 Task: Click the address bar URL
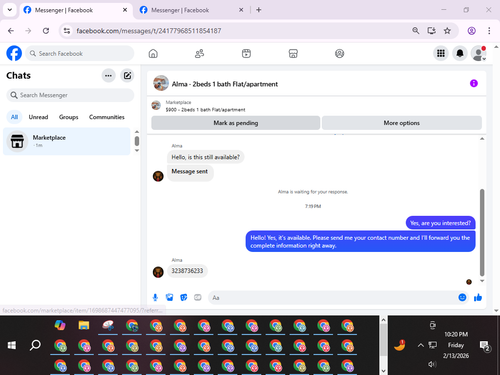(149, 31)
